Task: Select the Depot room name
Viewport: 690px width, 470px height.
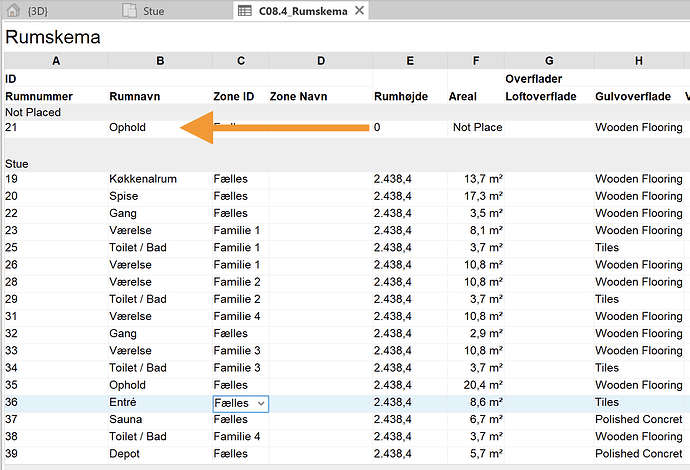Action: 124,453
